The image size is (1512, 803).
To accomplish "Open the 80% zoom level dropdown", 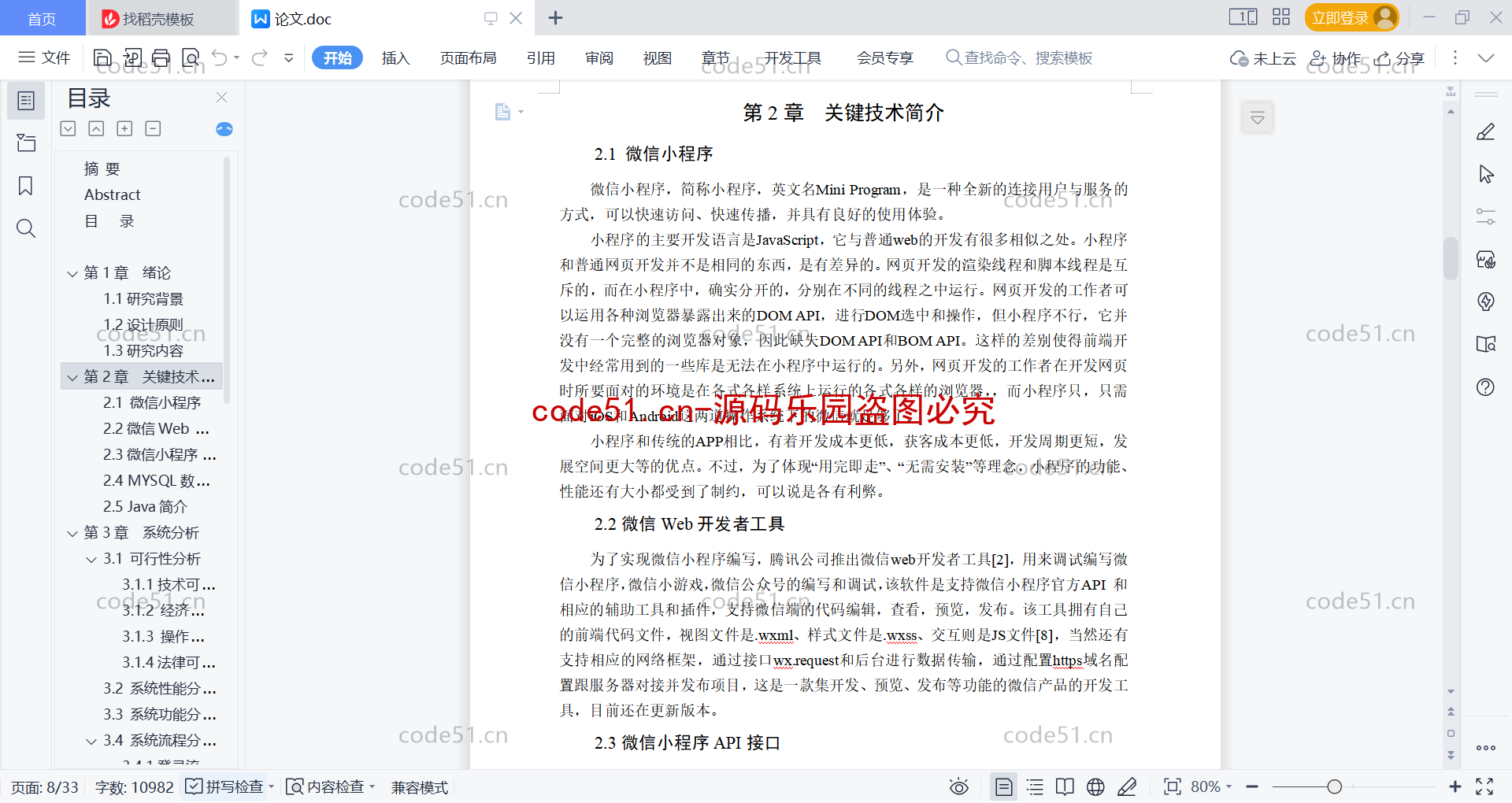I will [x=1211, y=786].
